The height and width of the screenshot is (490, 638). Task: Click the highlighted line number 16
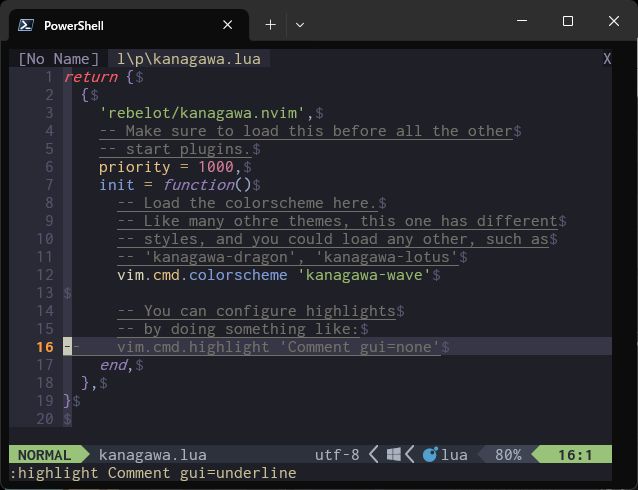pos(44,347)
